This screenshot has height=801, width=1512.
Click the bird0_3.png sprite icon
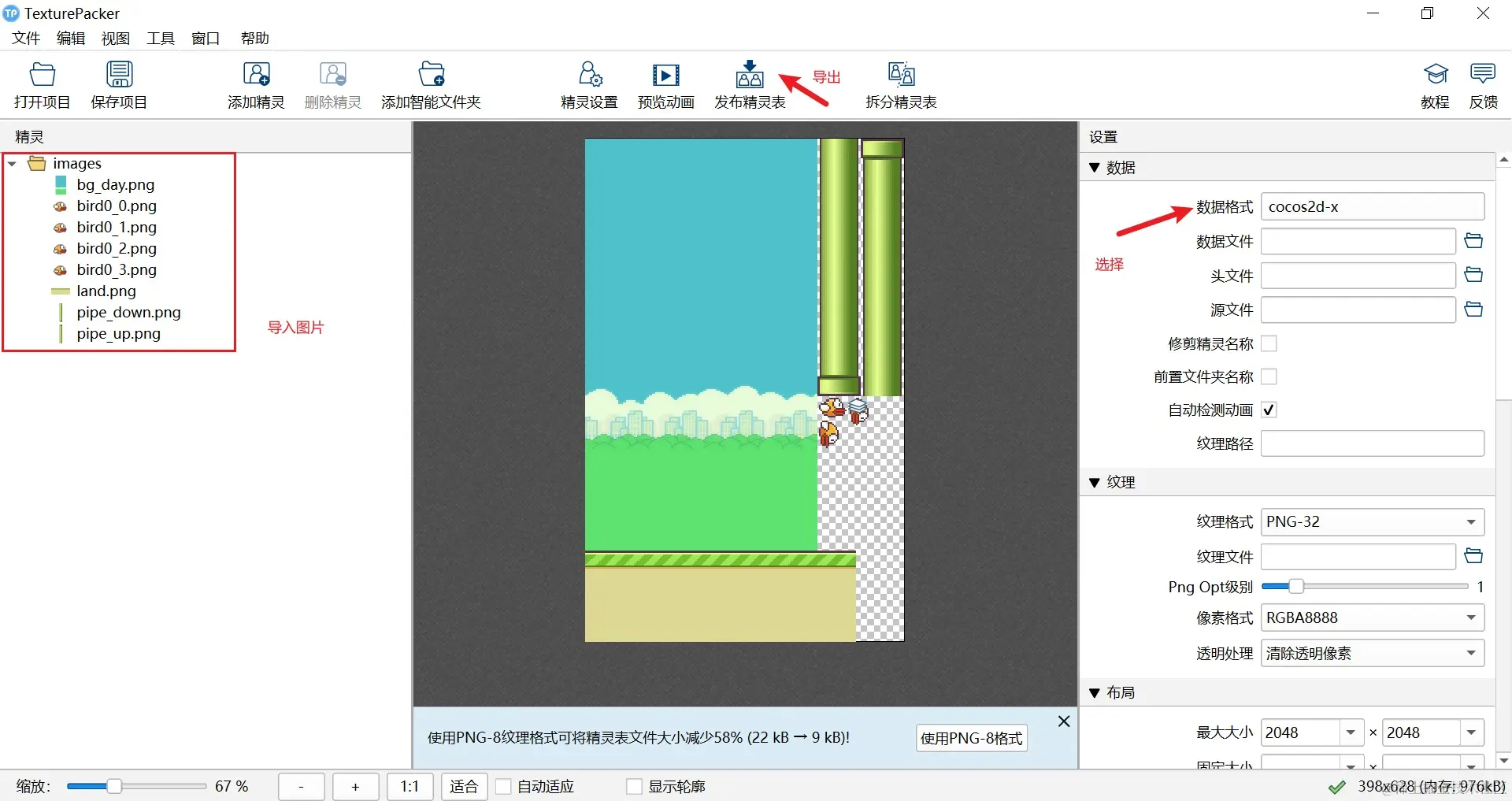click(x=61, y=270)
